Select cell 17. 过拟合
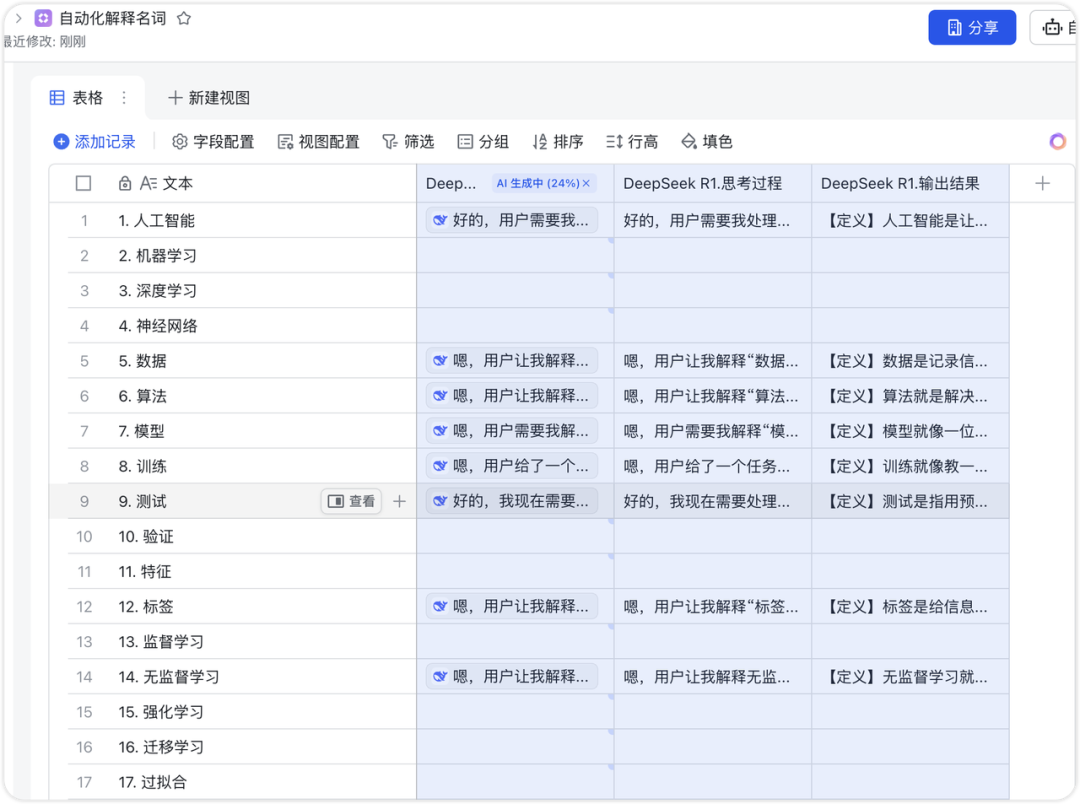 (262, 782)
